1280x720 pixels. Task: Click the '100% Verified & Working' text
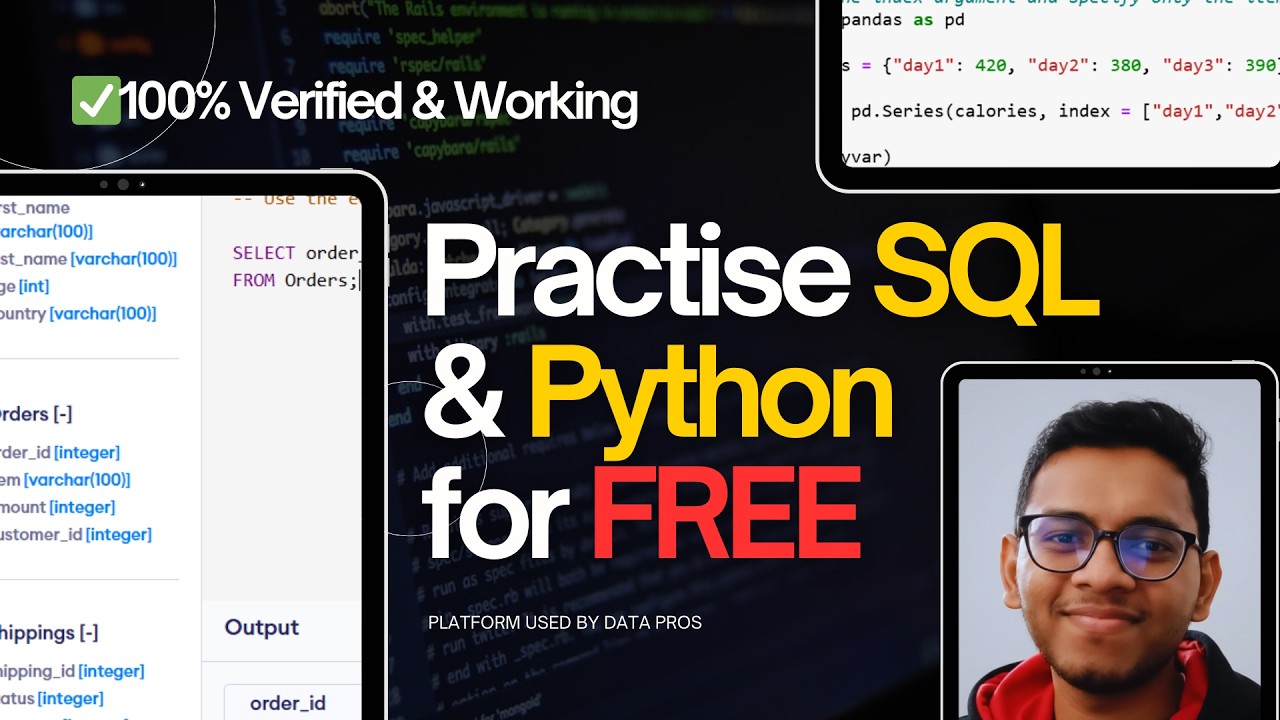pyautogui.click(x=379, y=101)
